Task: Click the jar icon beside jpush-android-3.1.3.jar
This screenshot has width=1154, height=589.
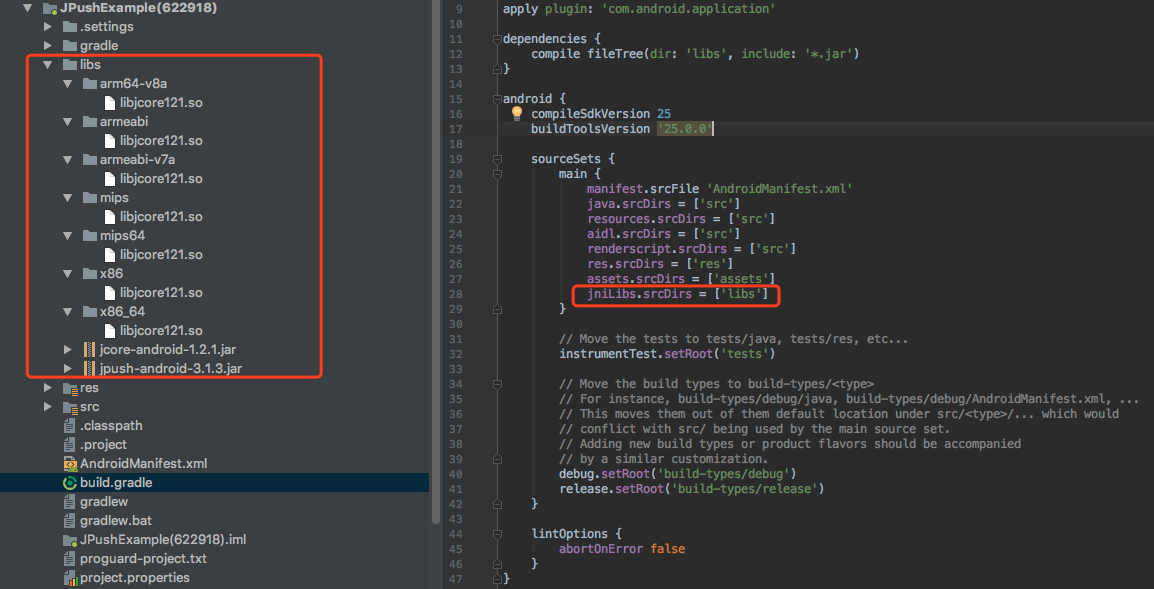Action: [x=89, y=368]
